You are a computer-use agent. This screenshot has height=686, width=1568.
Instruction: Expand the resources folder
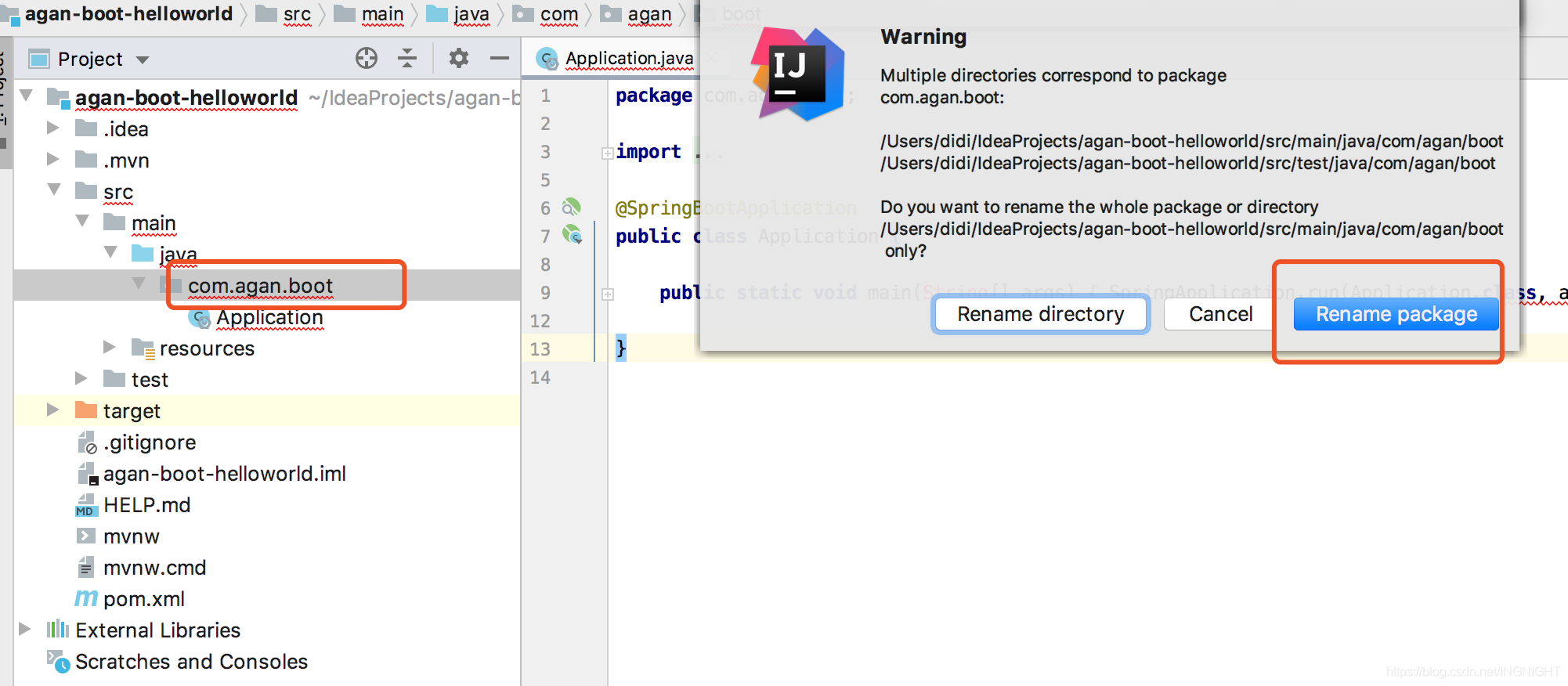(x=110, y=347)
